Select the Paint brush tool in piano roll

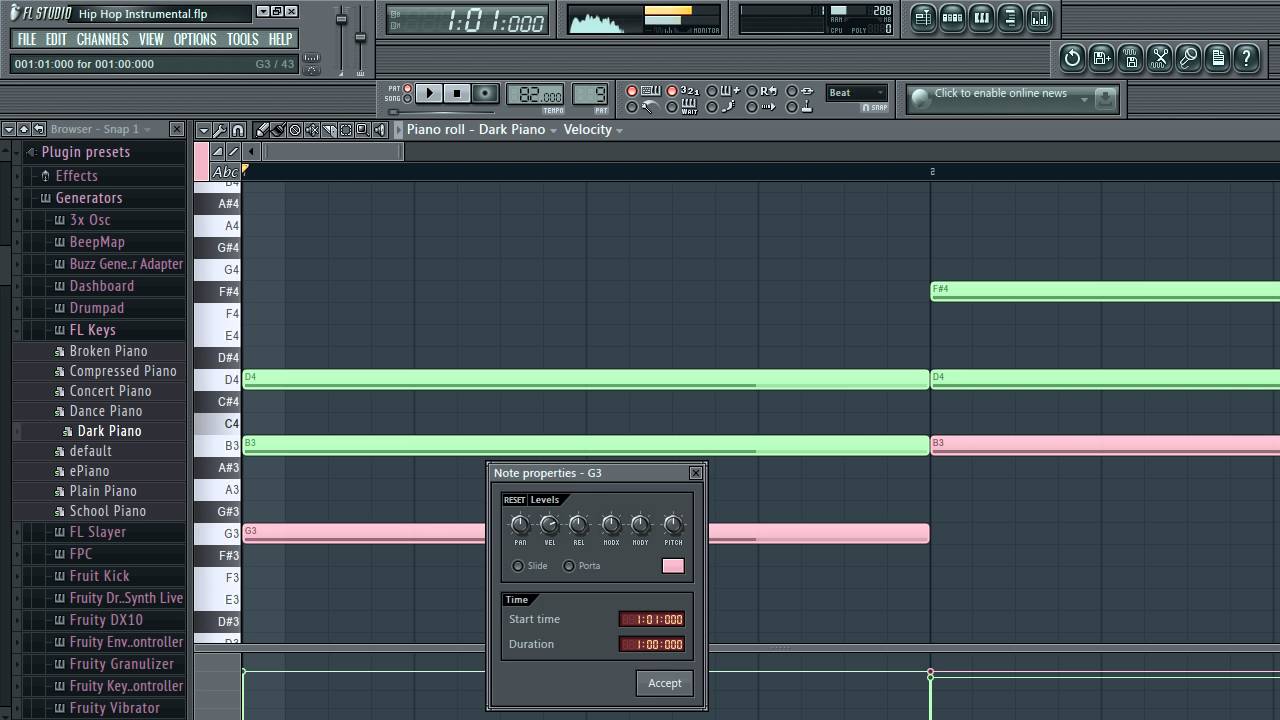(x=278, y=130)
